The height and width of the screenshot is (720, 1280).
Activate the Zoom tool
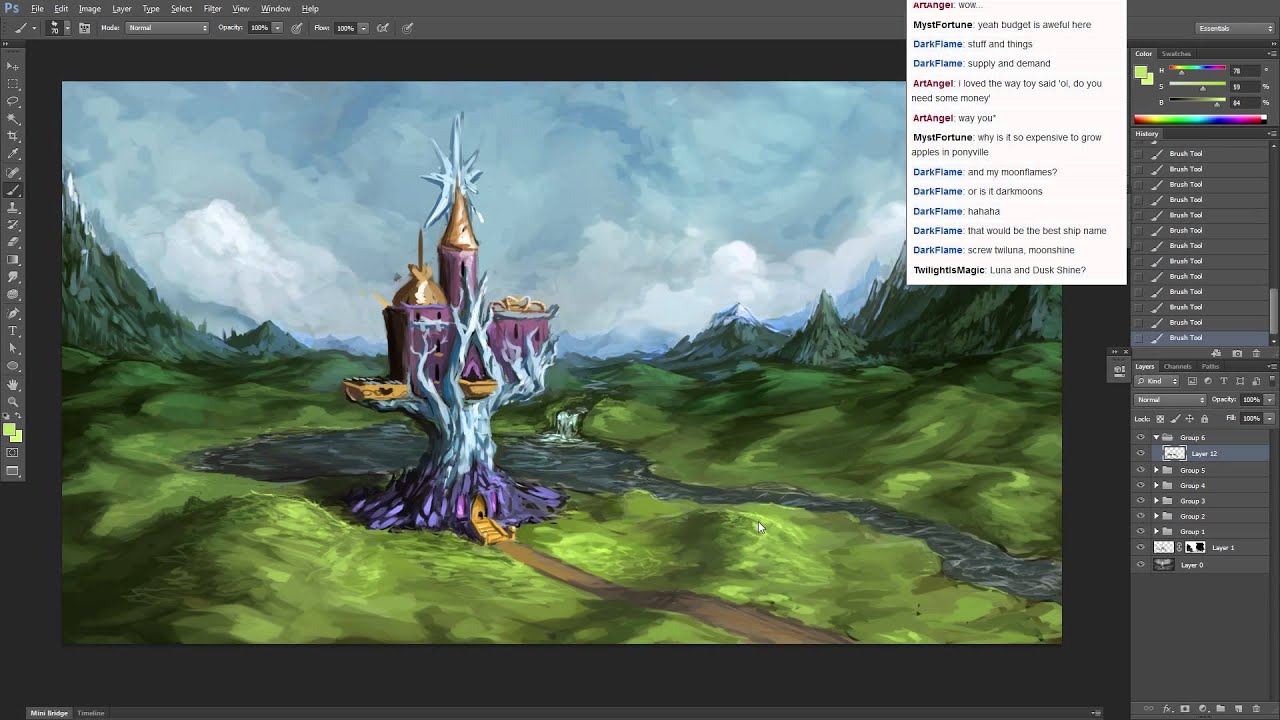(x=13, y=401)
